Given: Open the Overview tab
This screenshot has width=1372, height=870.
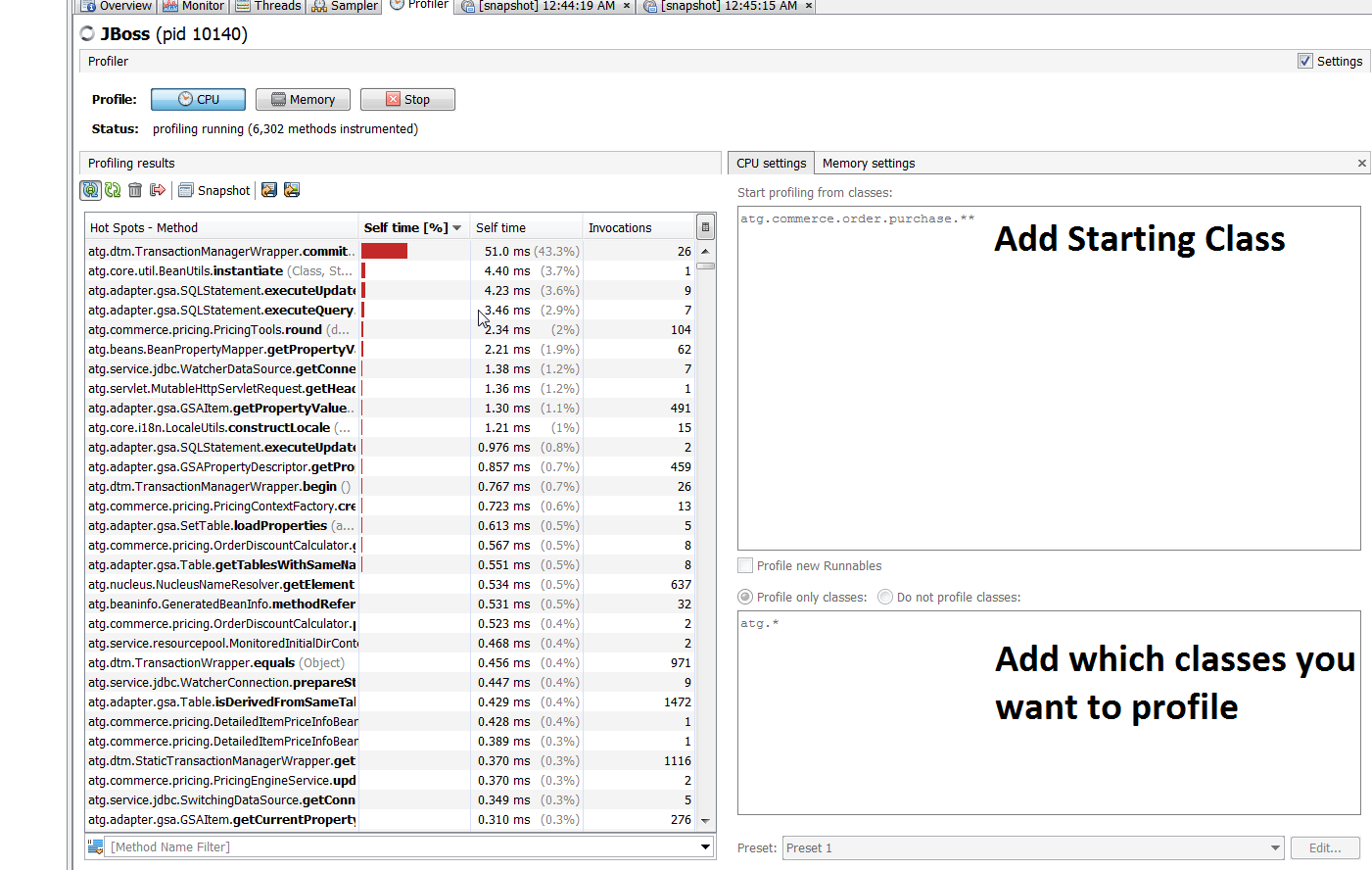Looking at the screenshot, I should tap(118, 6).
